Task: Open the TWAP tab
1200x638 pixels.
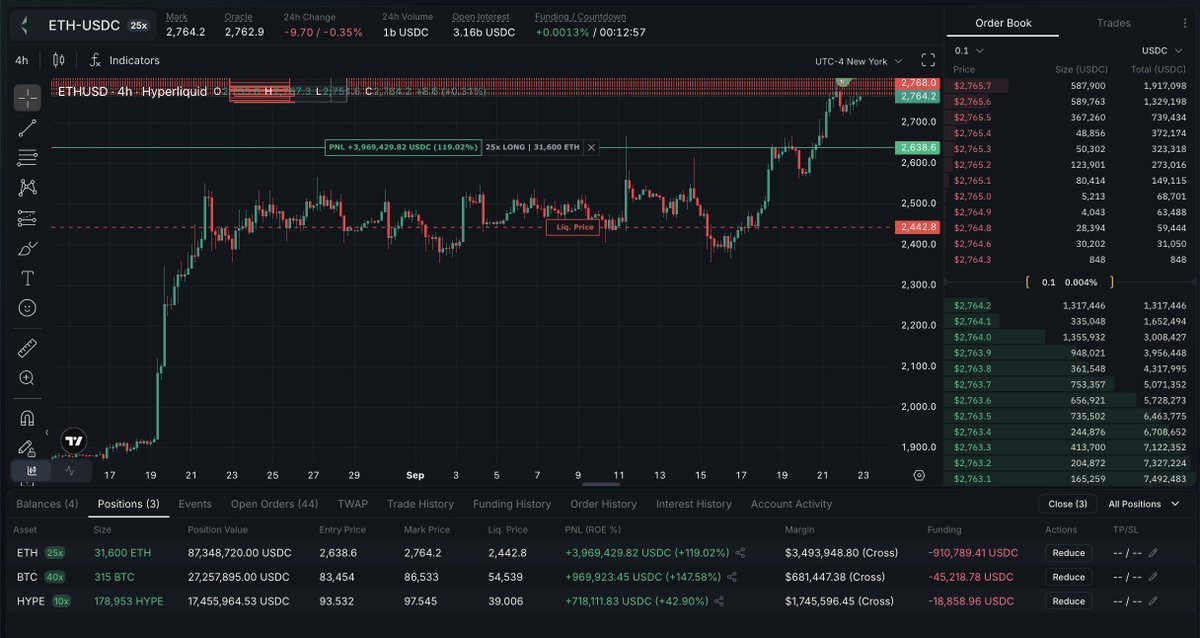Action: tap(353, 504)
